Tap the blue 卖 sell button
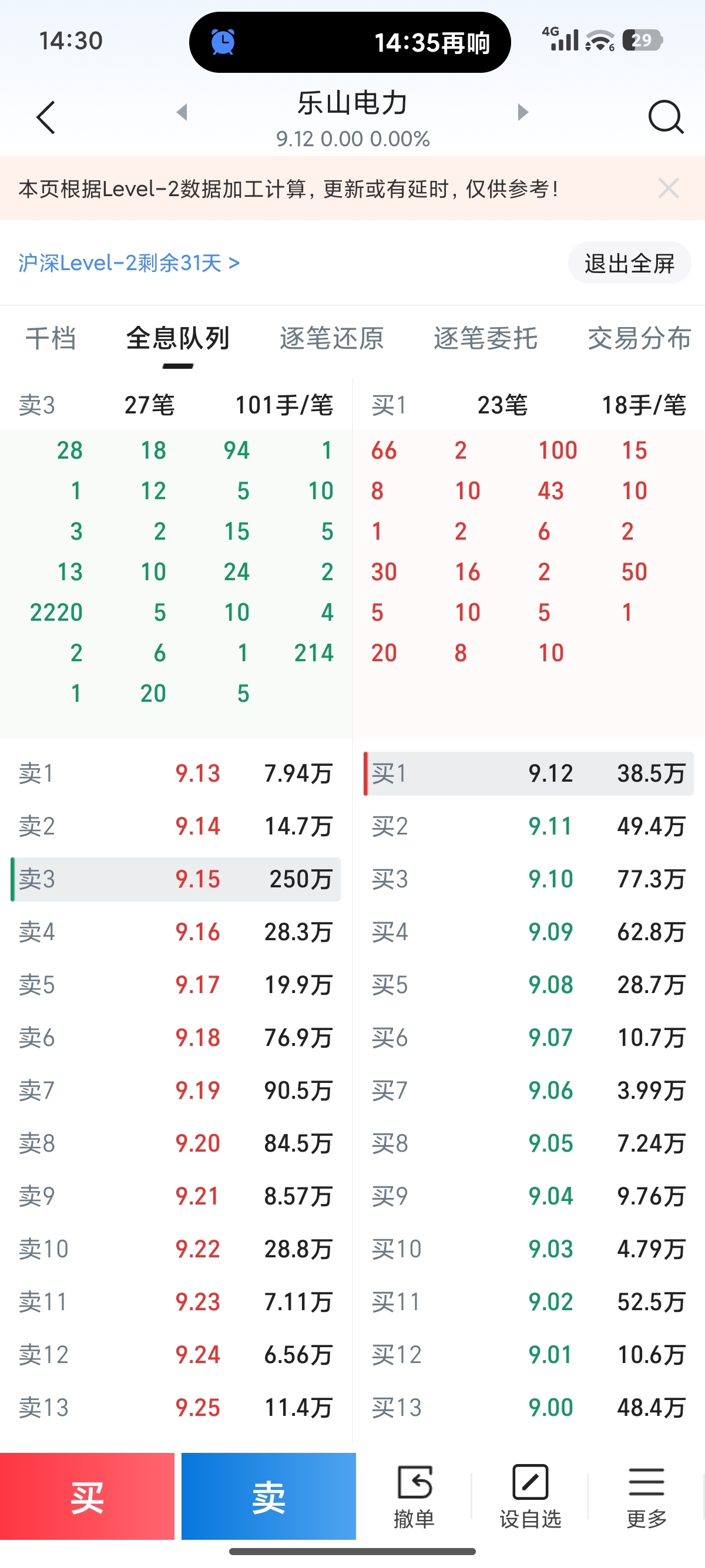Screen dimensions: 705x1568 click(x=268, y=1496)
